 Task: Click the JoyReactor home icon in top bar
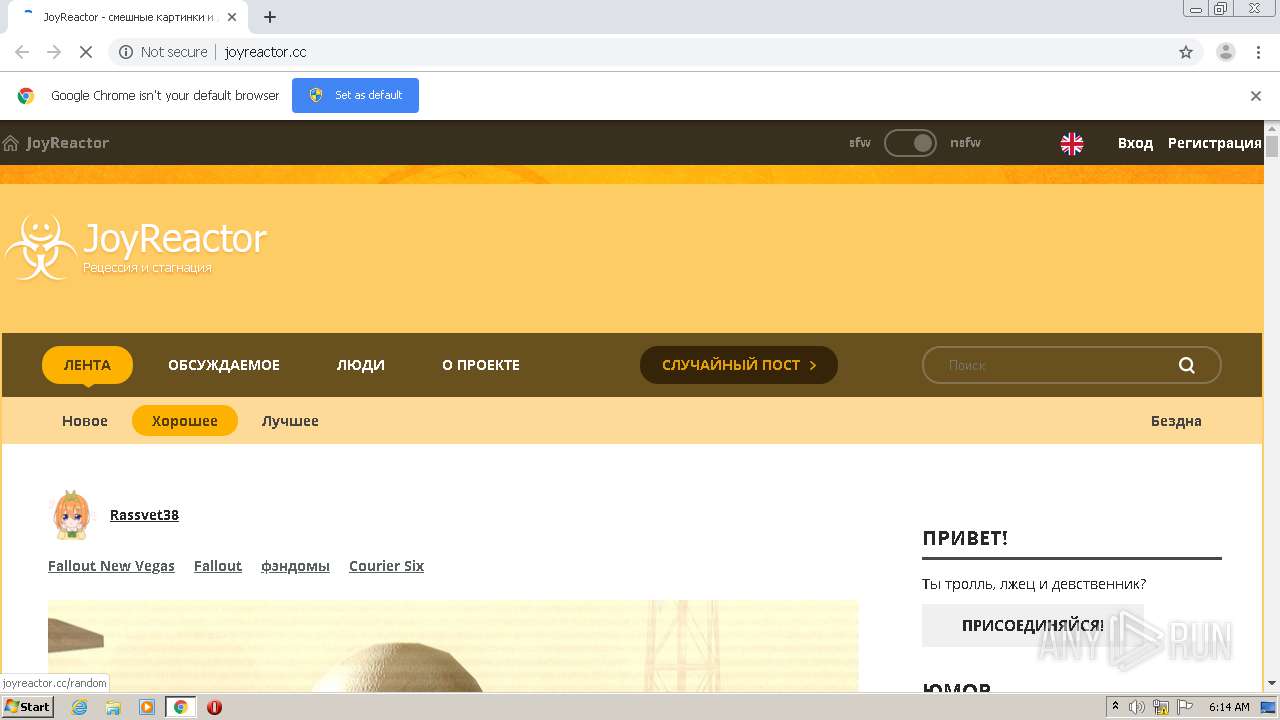point(11,143)
